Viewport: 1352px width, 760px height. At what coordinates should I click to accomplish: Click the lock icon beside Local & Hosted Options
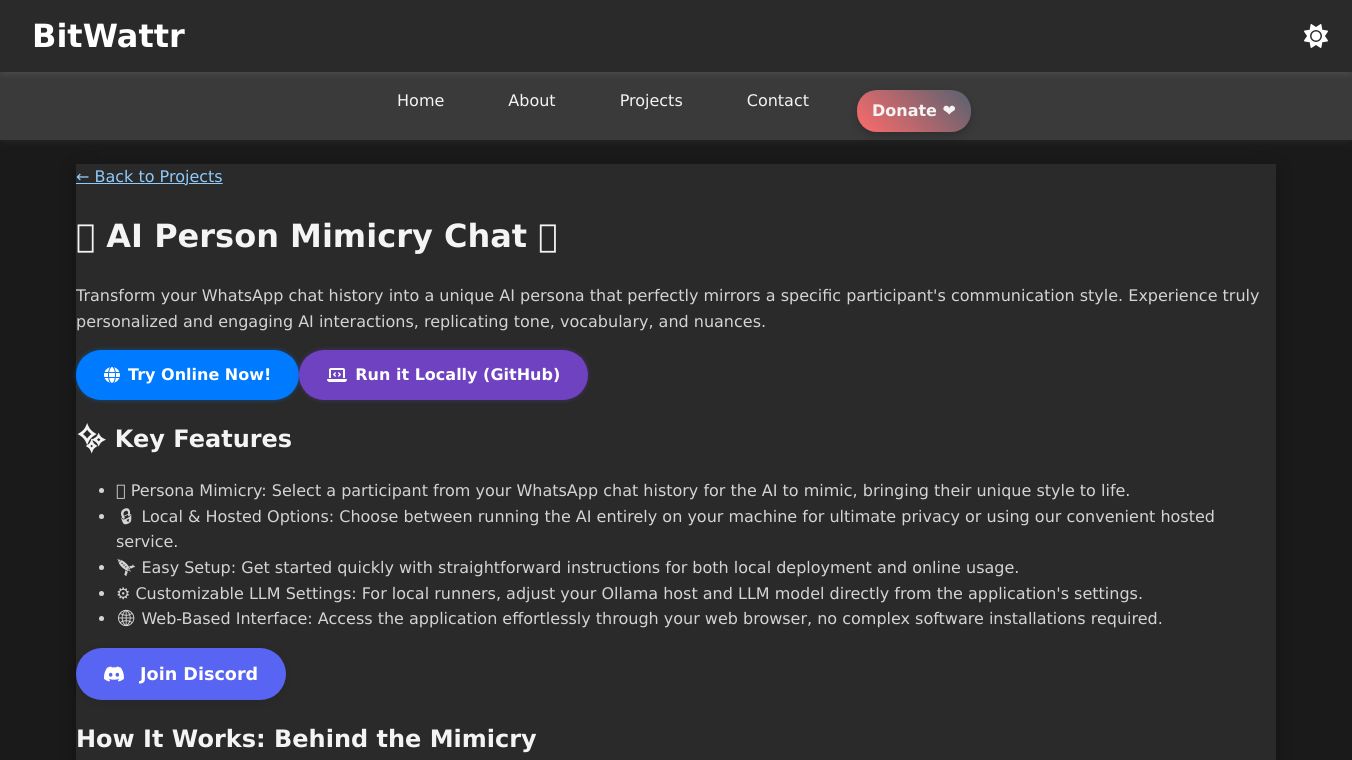[x=126, y=516]
